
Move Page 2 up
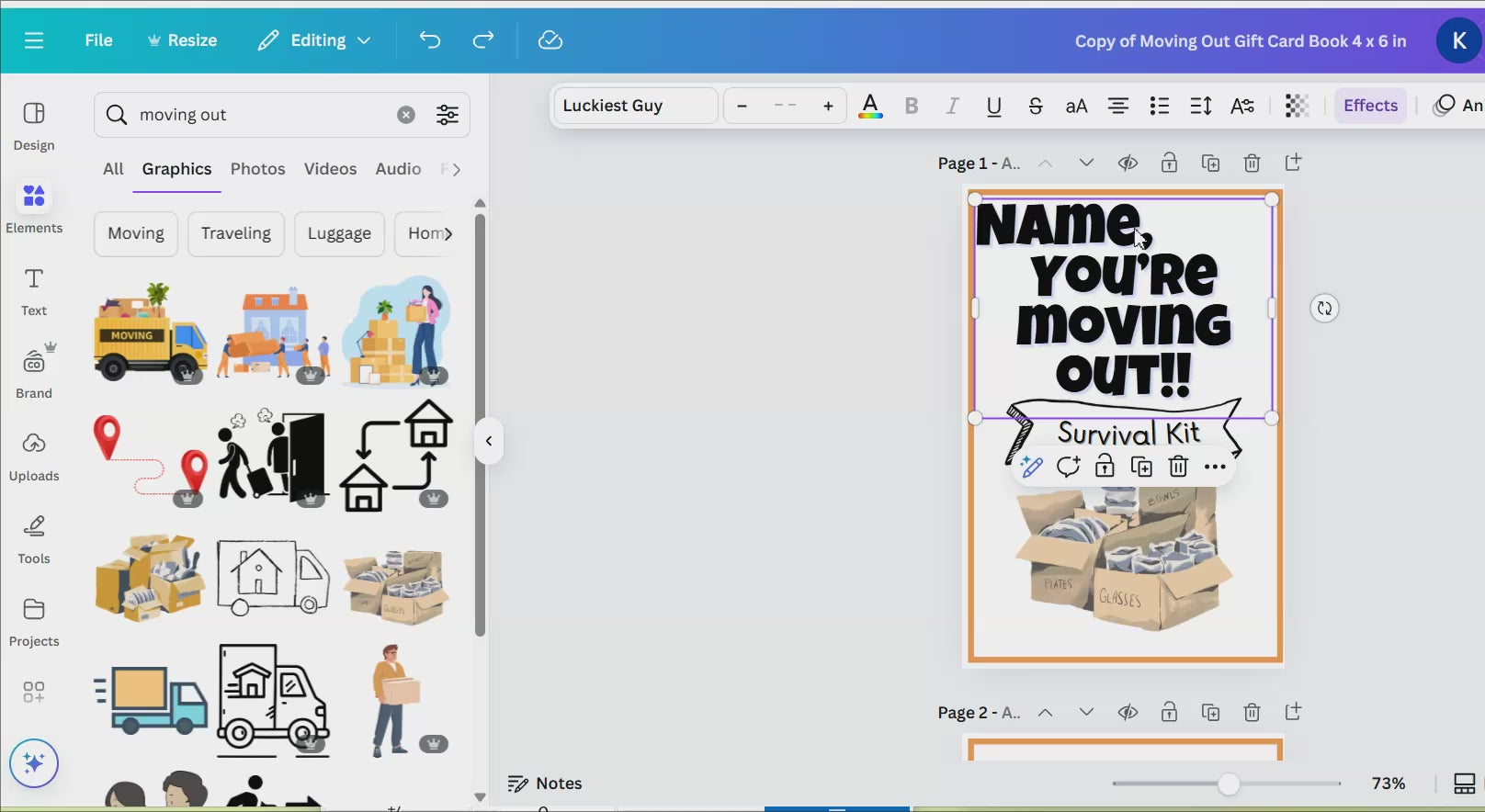click(x=1045, y=712)
